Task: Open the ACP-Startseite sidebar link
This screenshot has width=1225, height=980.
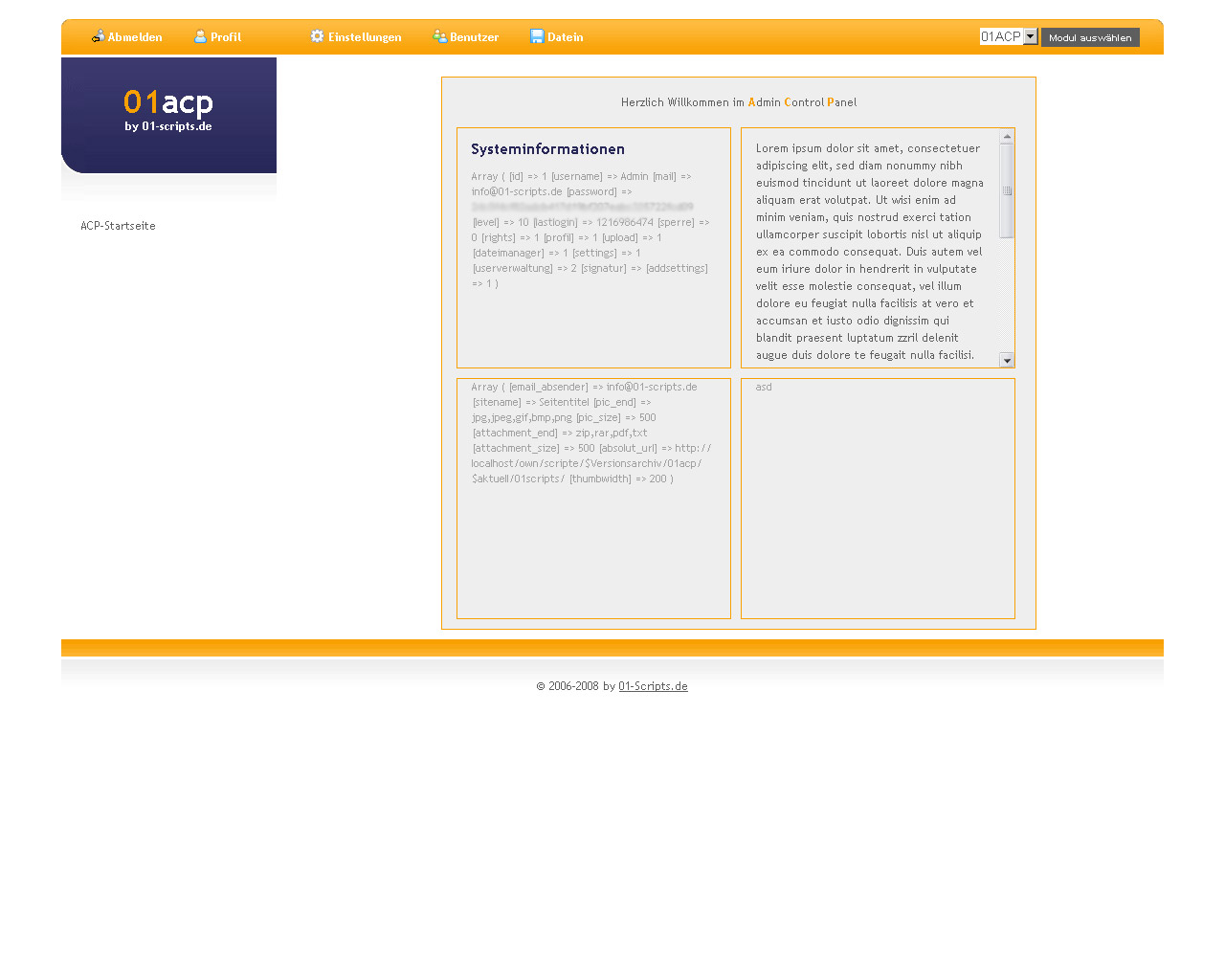Action: [118, 226]
